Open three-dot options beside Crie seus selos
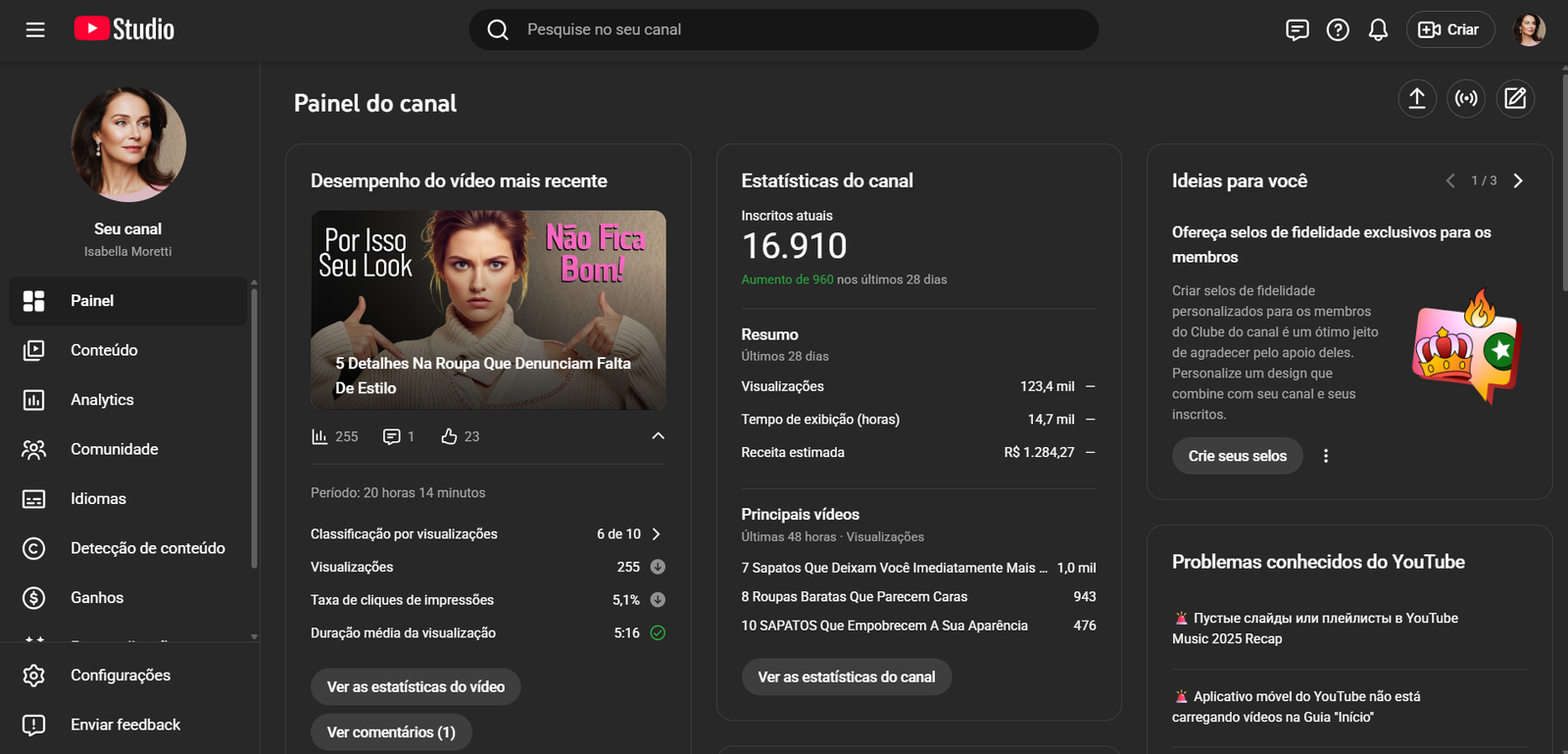The height and width of the screenshot is (754, 1568). [x=1326, y=456]
